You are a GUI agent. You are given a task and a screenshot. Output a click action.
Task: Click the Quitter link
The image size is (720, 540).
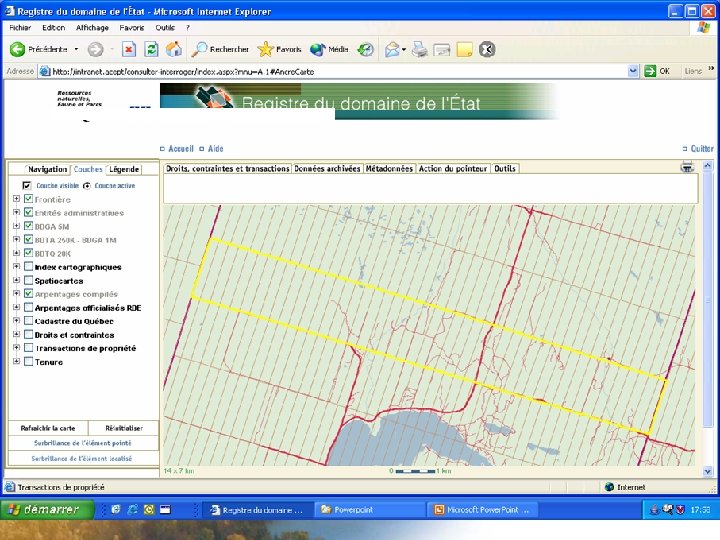point(702,148)
